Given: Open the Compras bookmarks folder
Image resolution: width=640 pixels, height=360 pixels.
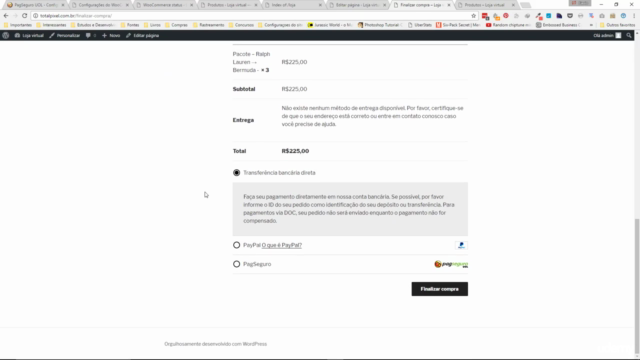Looking at the screenshot, I should coord(176,25).
